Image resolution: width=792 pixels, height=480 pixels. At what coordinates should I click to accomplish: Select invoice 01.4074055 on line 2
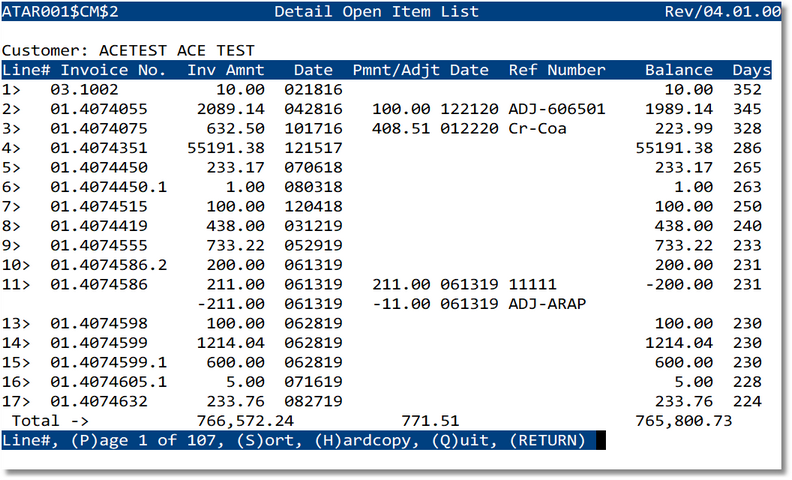click(98, 108)
